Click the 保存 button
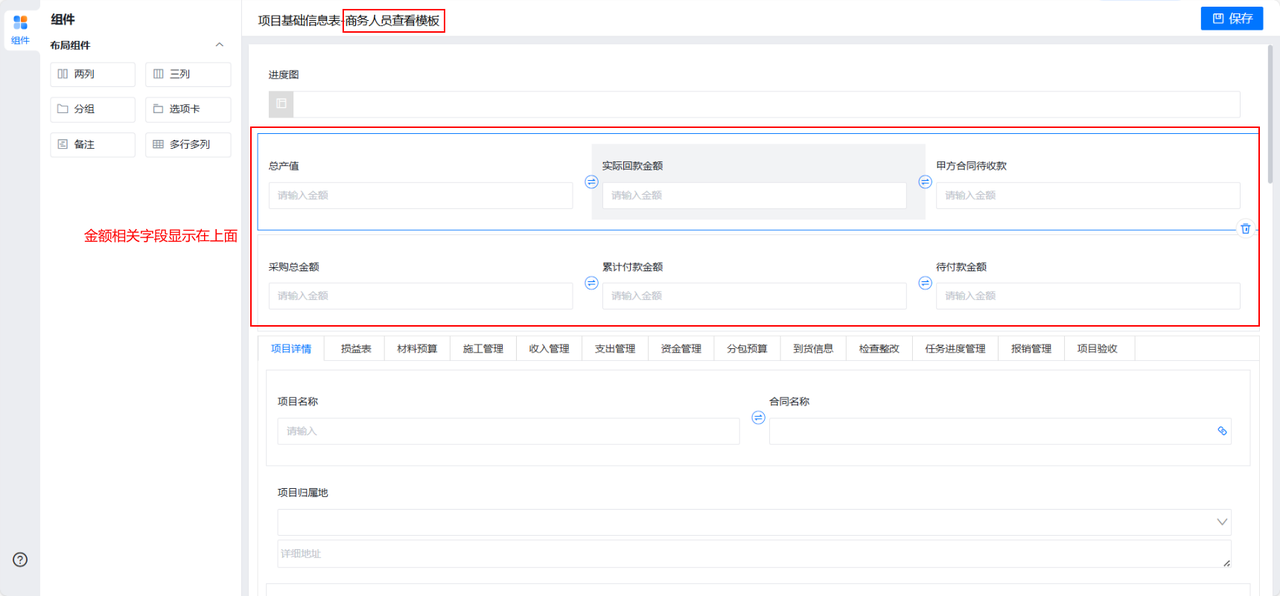1280x596 pixels. click(1232, 18)
